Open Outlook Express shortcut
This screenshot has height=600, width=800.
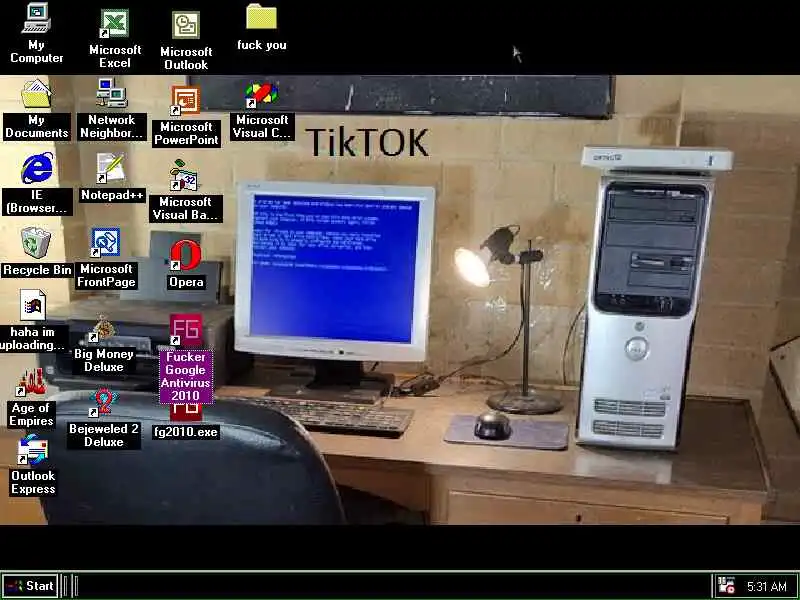(33, 449)
